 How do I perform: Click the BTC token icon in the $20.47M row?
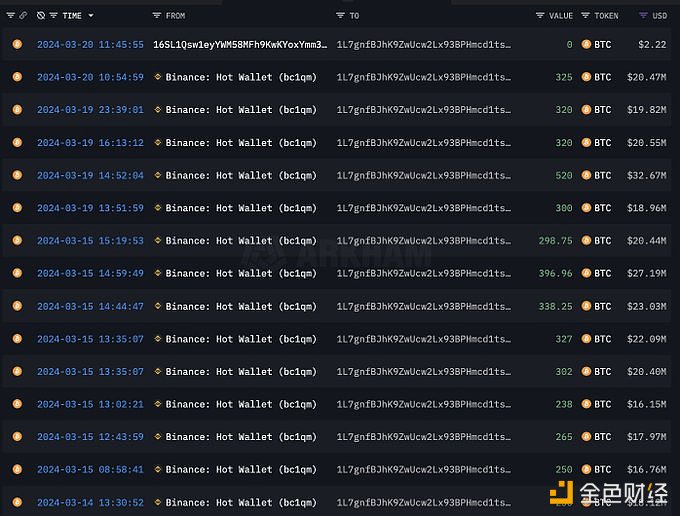pos(586,77)
